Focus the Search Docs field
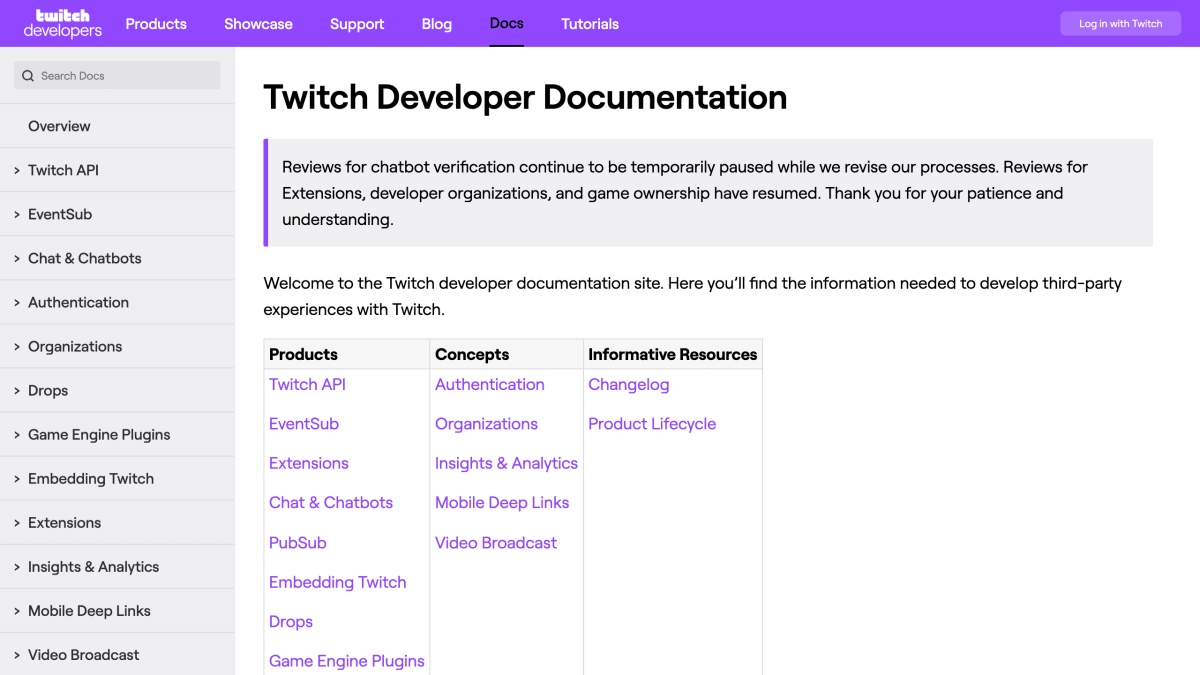The width and height of the screenshot is (1200, 675). [x=117, y=75]
